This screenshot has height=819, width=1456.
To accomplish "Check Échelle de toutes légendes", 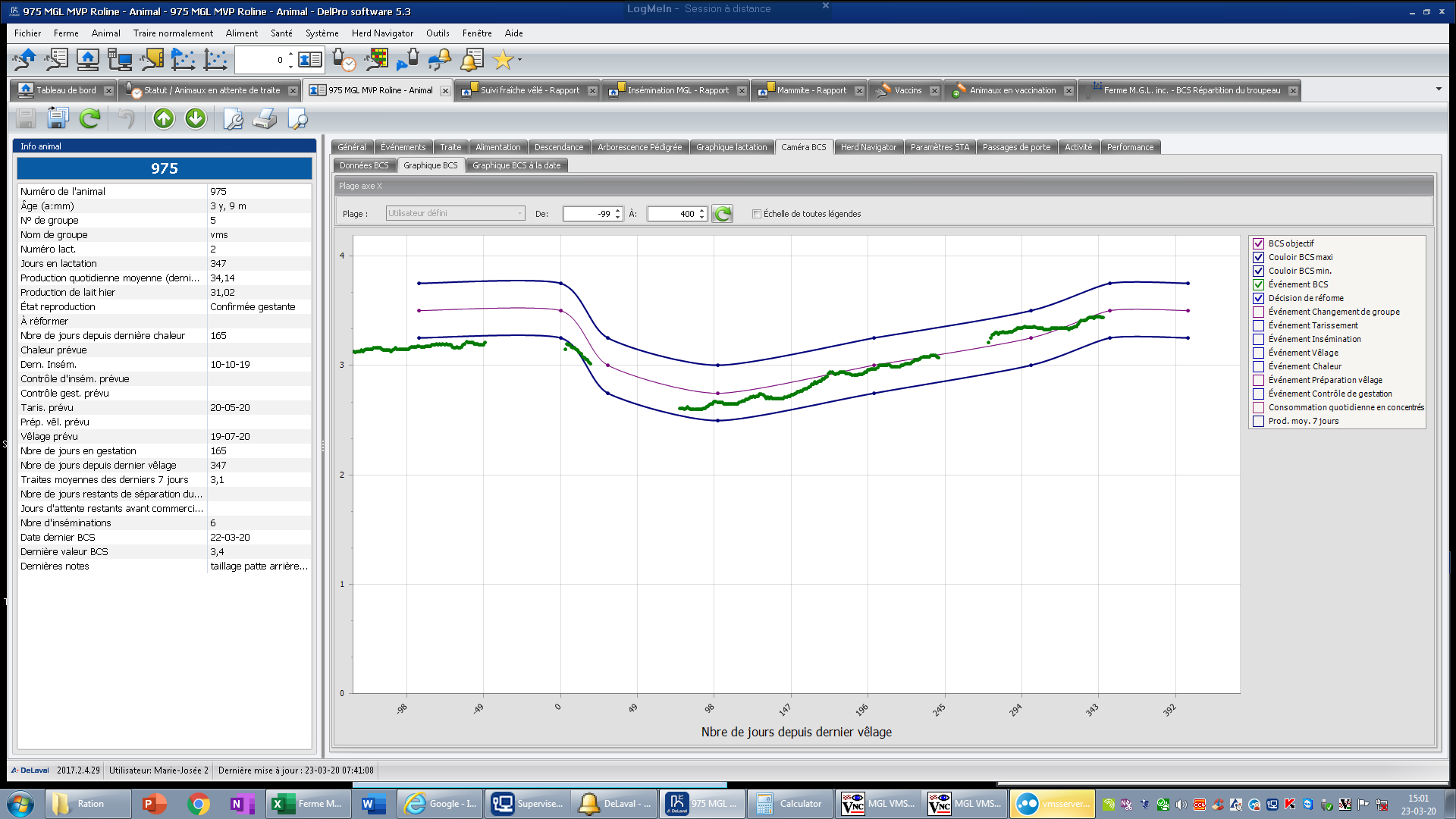I will [x=757, y=214].
